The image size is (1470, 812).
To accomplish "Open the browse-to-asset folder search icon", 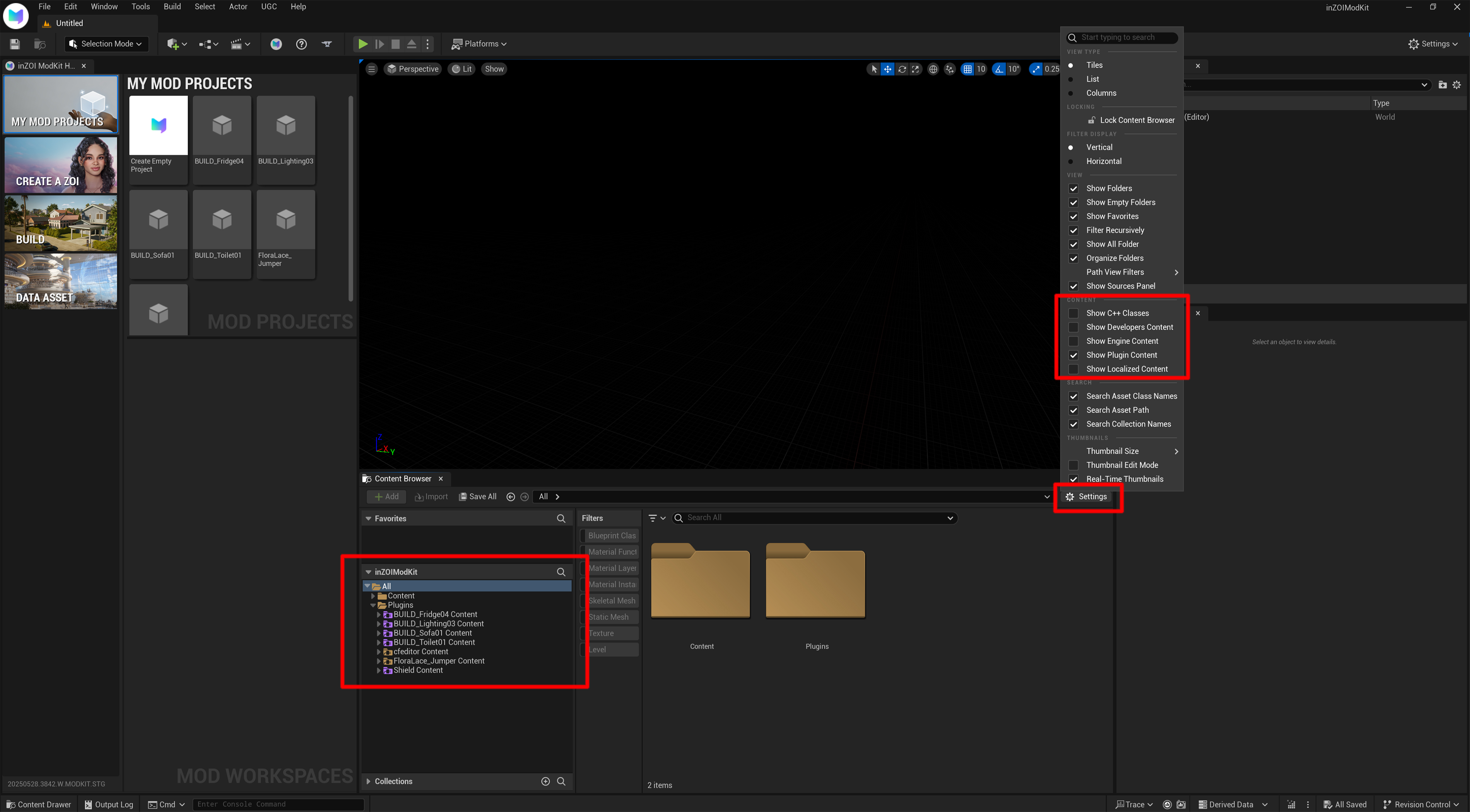I will click(x=40, y=44).
